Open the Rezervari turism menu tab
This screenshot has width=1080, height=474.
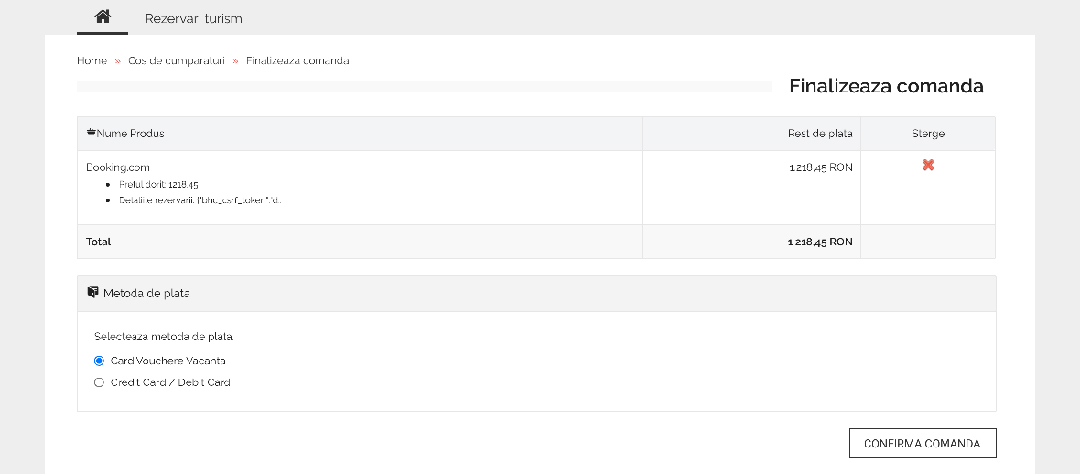[x=194, y=19]
